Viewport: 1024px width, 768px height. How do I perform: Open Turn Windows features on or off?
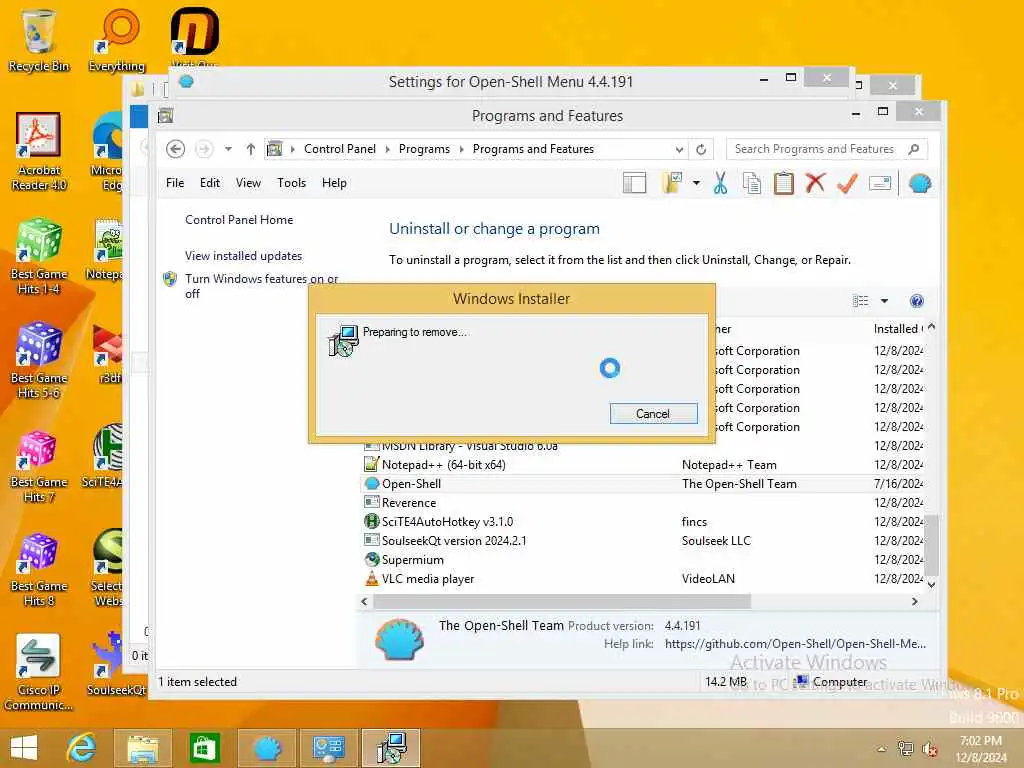click(x=261, y=286)
